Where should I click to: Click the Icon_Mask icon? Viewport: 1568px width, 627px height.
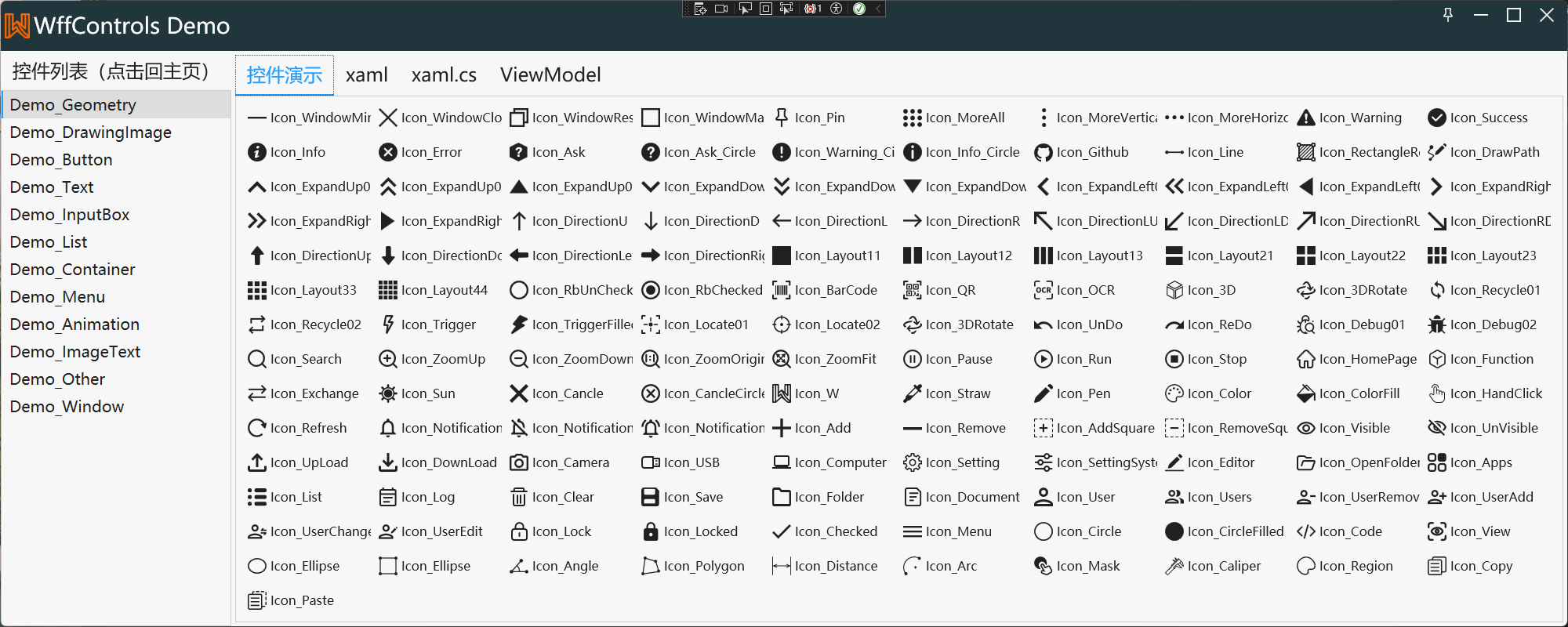1043,566
